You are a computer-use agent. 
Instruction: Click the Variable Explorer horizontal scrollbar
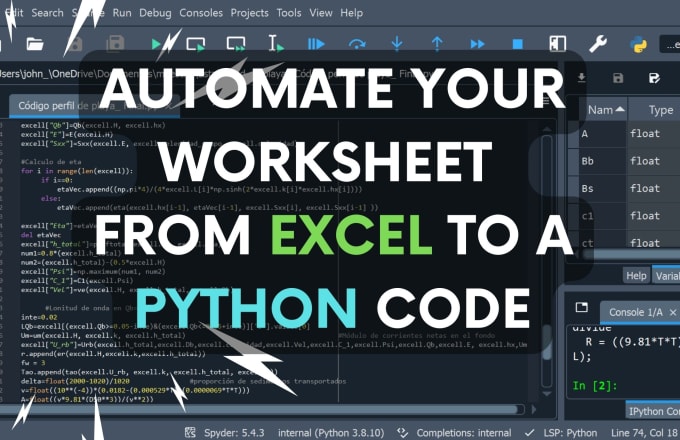pyautogui.click(x=631, y=254)
